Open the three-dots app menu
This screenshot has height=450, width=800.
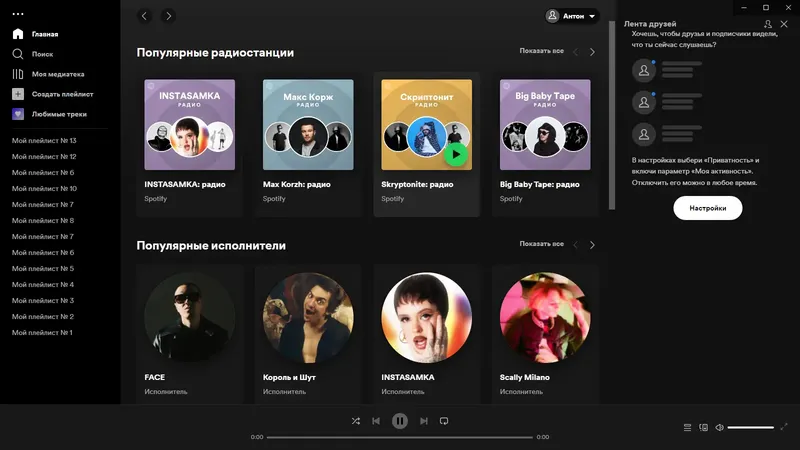coord(18,14)
